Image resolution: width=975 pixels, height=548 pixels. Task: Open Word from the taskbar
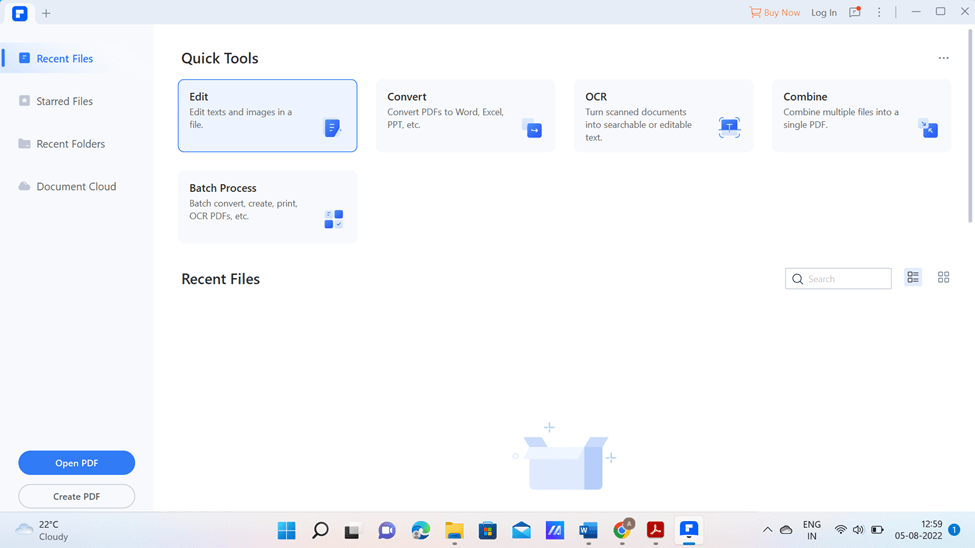(x=588, y=531)
